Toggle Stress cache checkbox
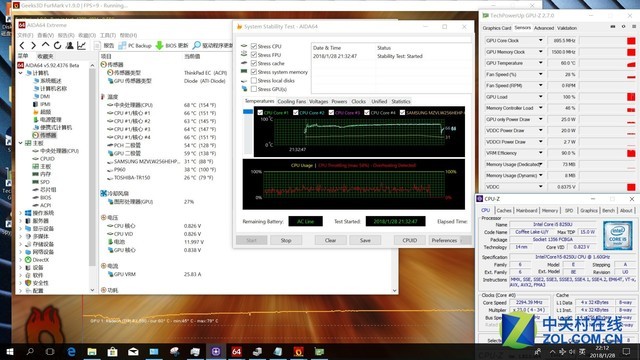Viewport: 640px width, 360px height. (254, 63)
